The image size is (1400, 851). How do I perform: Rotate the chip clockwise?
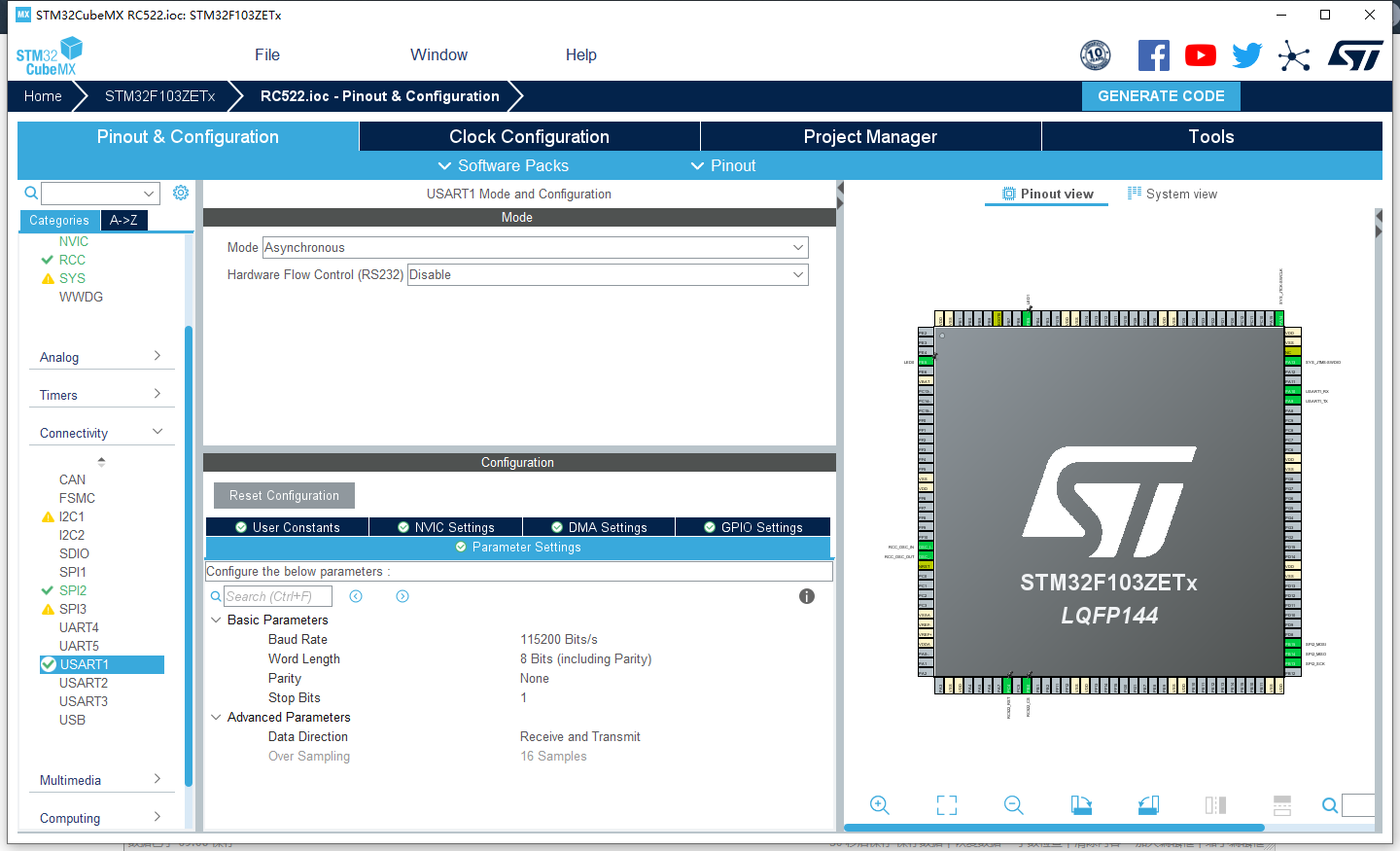(1081, 804)
